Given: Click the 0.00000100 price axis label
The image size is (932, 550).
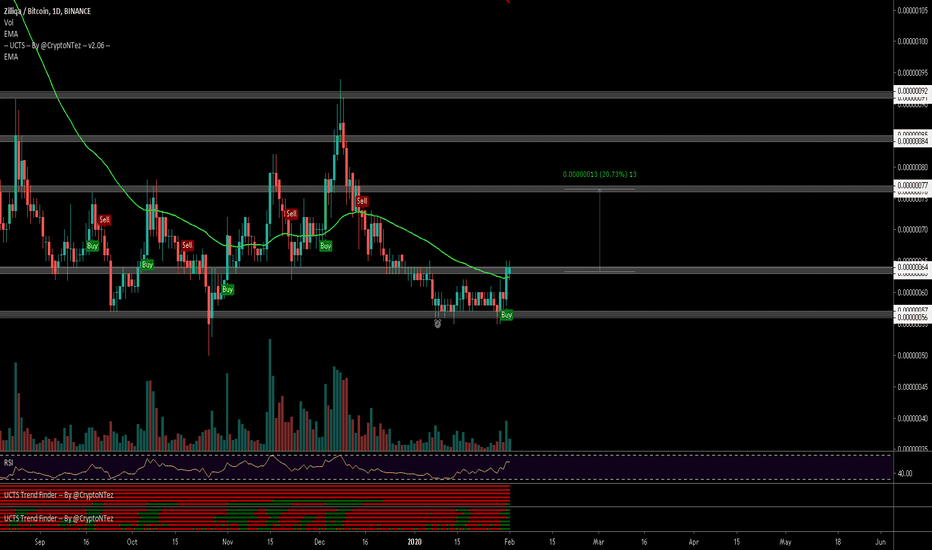Looking at the screenshot, I should point(912,42).
